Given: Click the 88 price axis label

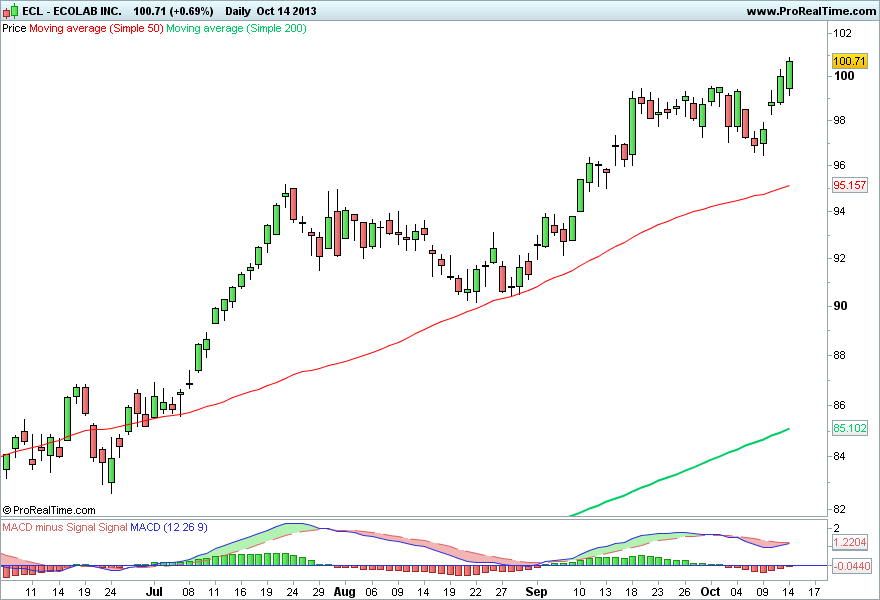Looking at the screenshot, I should 840,355.
